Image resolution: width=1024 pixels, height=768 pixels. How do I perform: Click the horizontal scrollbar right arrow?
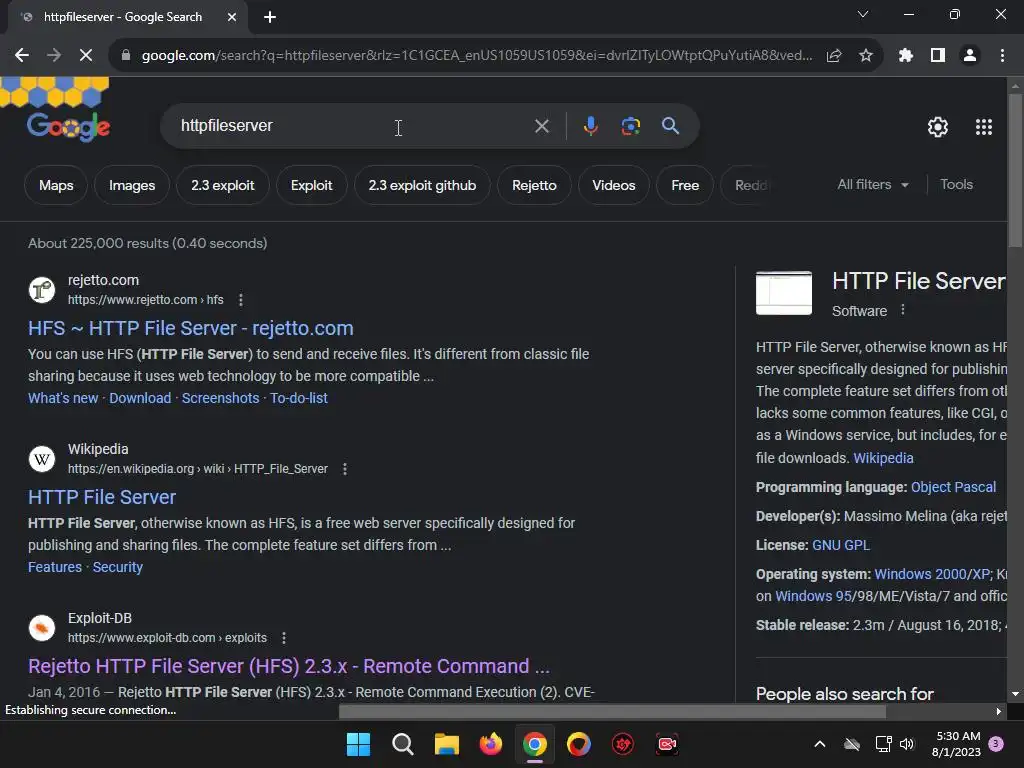[998, 711]
